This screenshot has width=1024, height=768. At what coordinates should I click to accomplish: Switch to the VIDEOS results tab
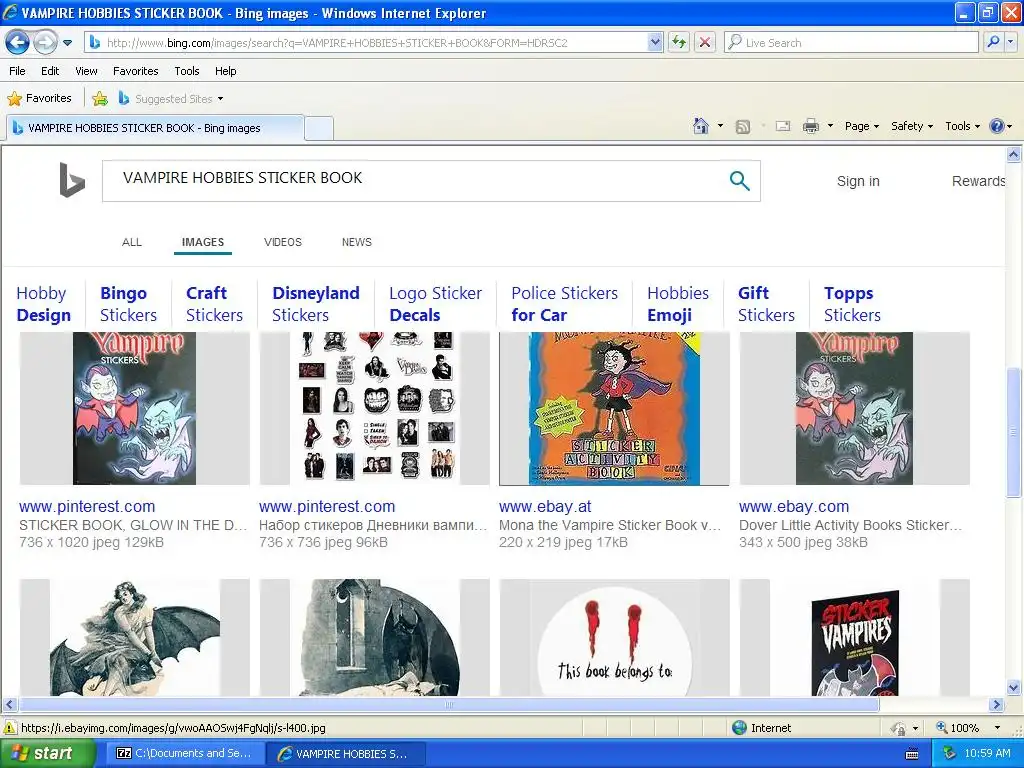pyautogui.click(x=283, y=242)
